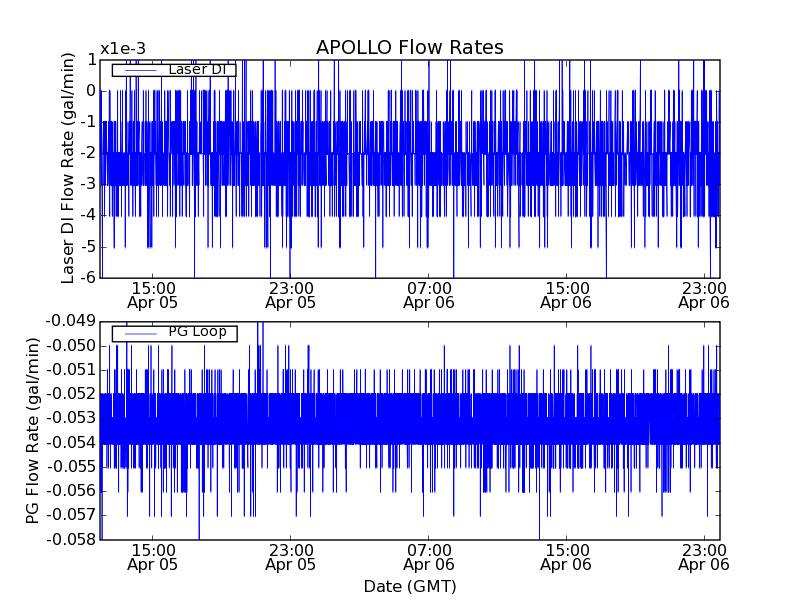Screen dimensions: 800x600
Task: Click the Date (GMT) x-axis label
Action: (409, 586)
